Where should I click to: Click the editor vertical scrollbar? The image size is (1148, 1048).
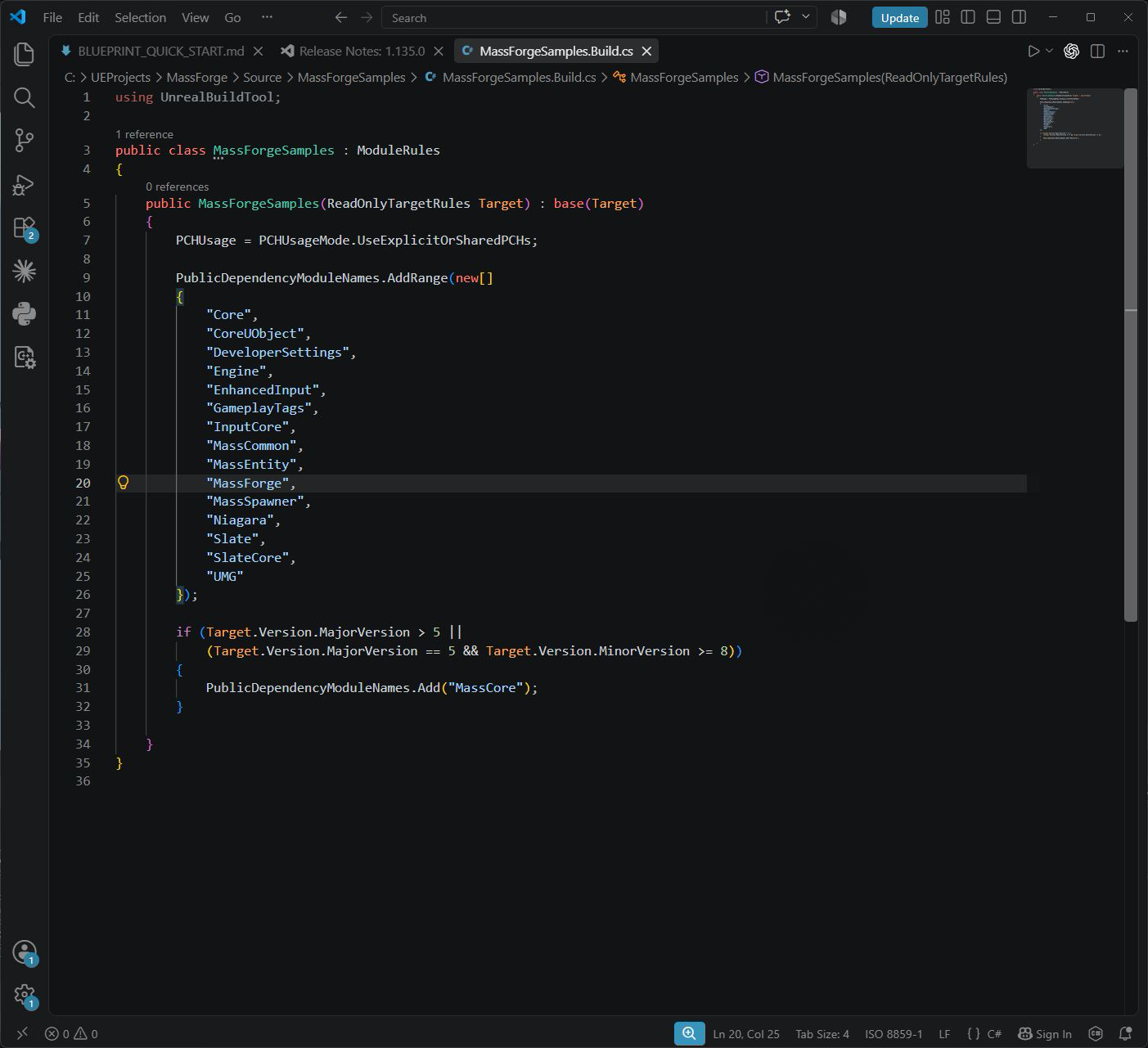(x=1131, y=354)
